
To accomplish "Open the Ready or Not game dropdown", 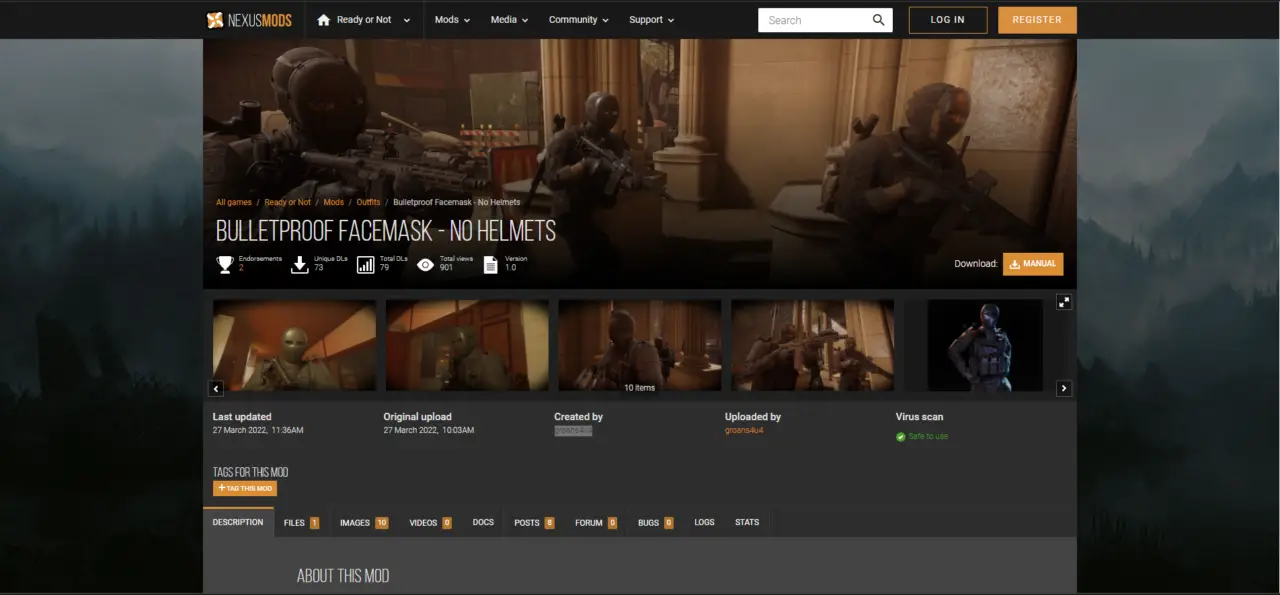I will click(x=362, y=20).
